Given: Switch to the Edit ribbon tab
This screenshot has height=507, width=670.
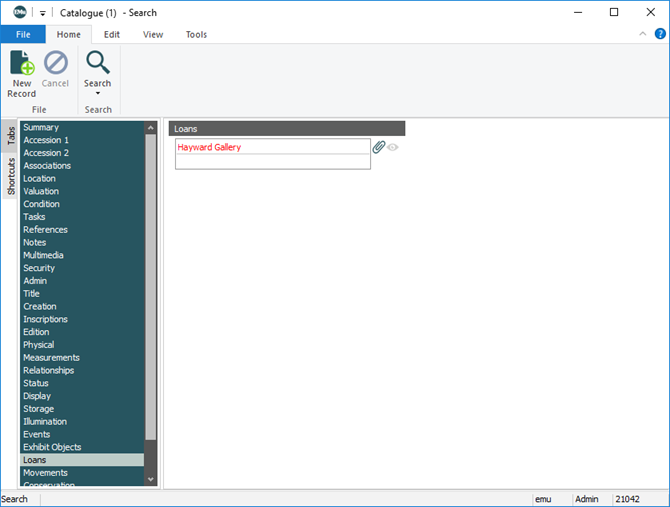Looking at the screenshot, I should click(x=112, y=34).
